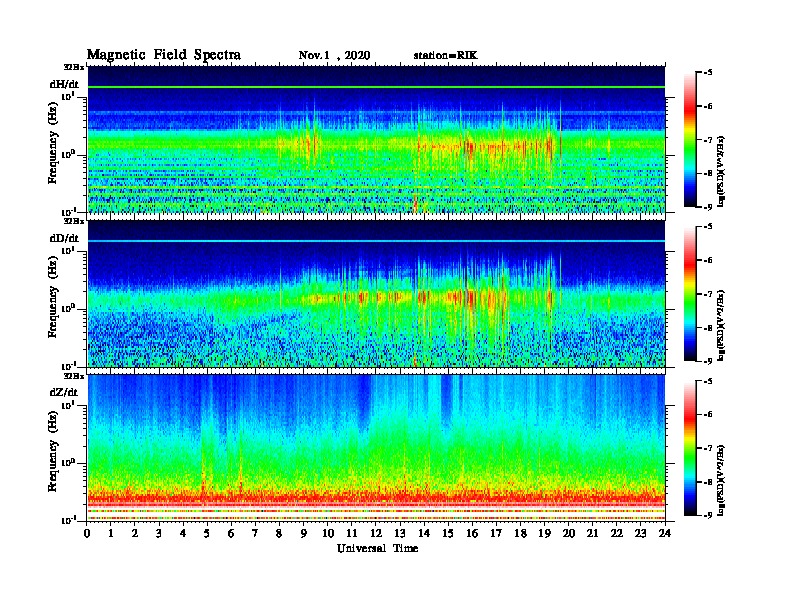Click hour 19 on the Universal Time axis
The image size is (792, 612).
[544, 534]
